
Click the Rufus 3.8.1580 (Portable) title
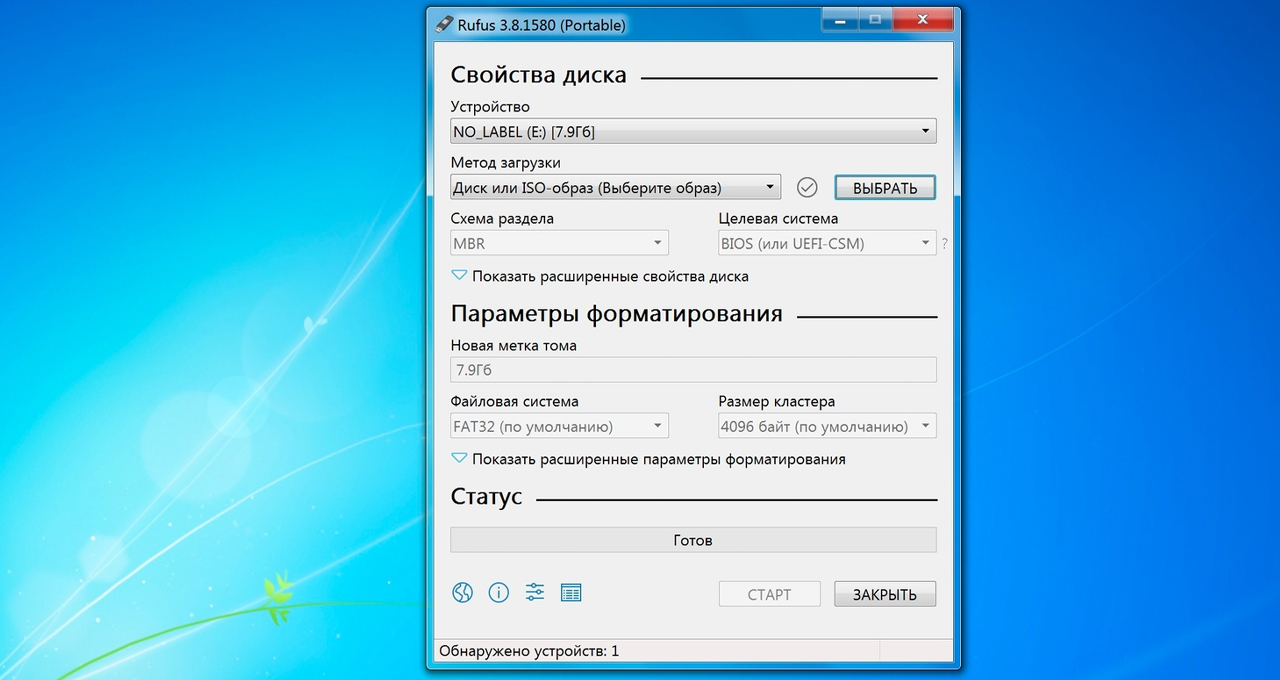coord(542,25)
